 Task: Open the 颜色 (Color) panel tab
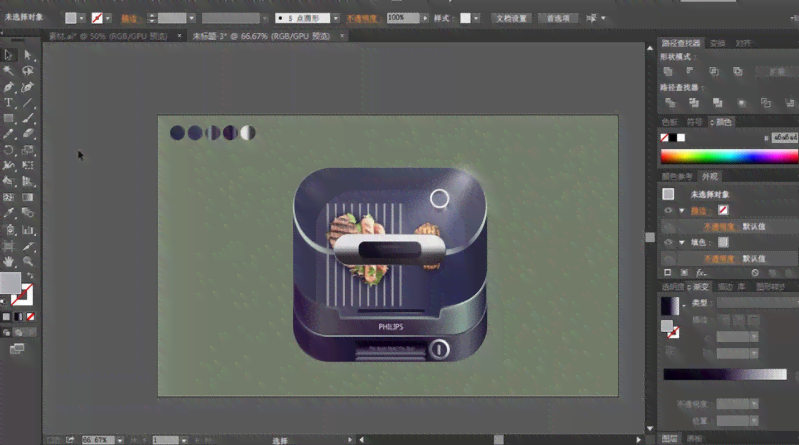pyautogui.click(x=721, y=122)
